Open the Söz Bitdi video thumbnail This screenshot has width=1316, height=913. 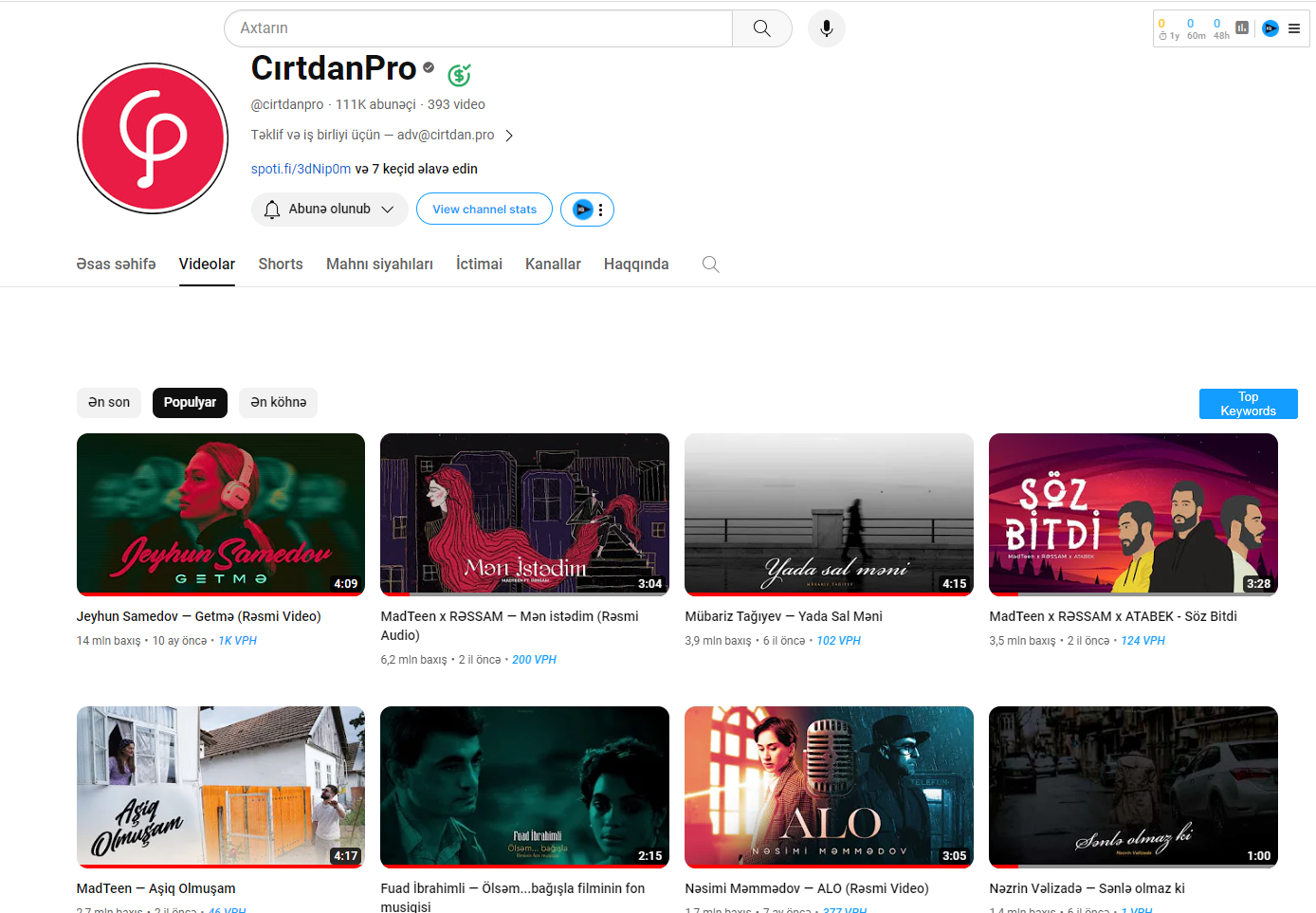(1133, 515)
